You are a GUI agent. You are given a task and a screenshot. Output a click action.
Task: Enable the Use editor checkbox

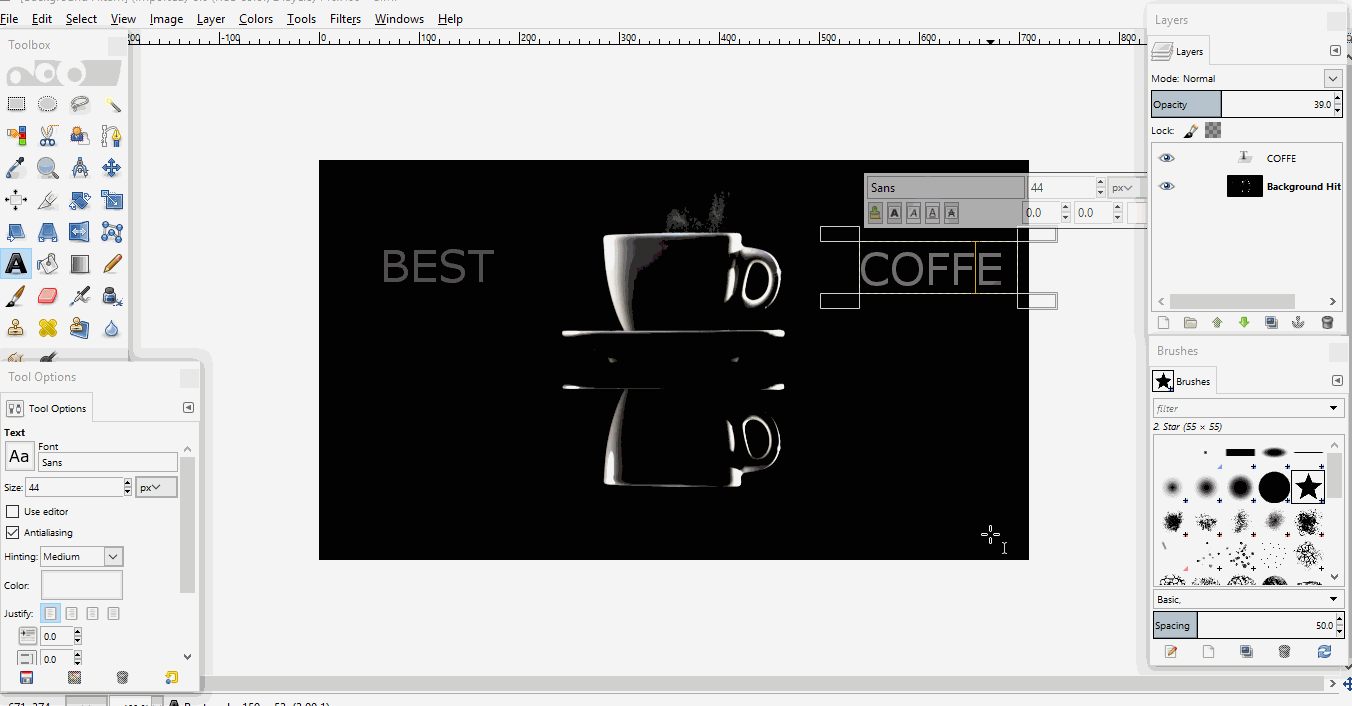tap(13, 512)
